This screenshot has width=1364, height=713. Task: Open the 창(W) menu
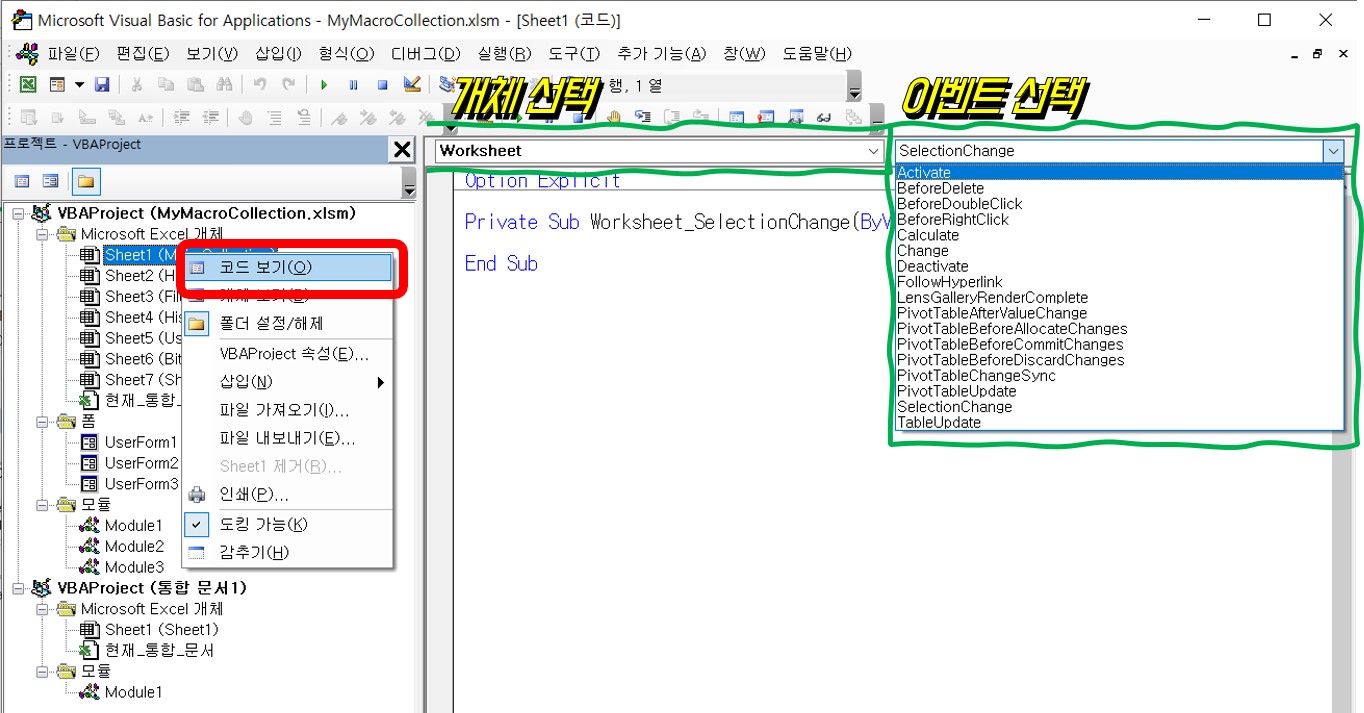tap(744, 54)
